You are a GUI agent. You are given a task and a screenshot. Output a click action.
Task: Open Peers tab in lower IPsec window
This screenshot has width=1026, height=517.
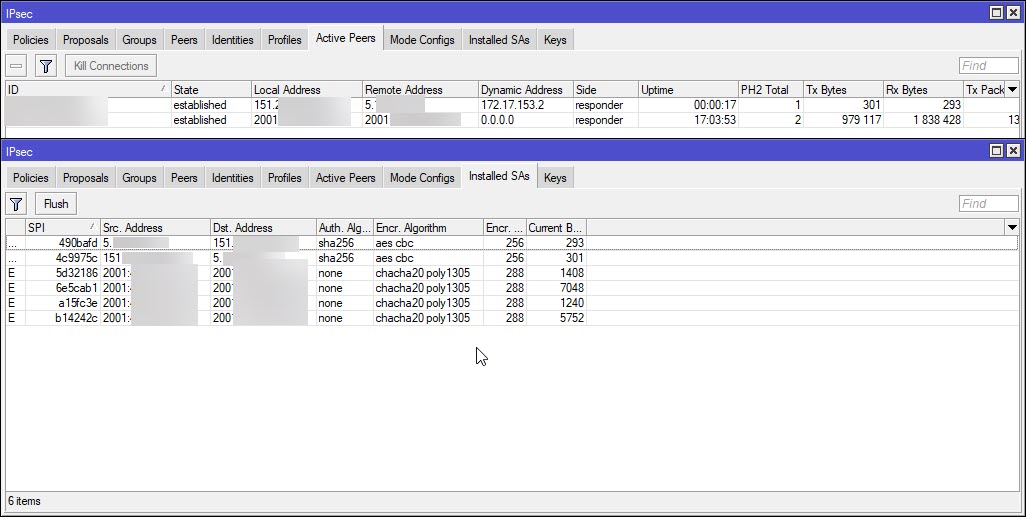click(184, 178)
